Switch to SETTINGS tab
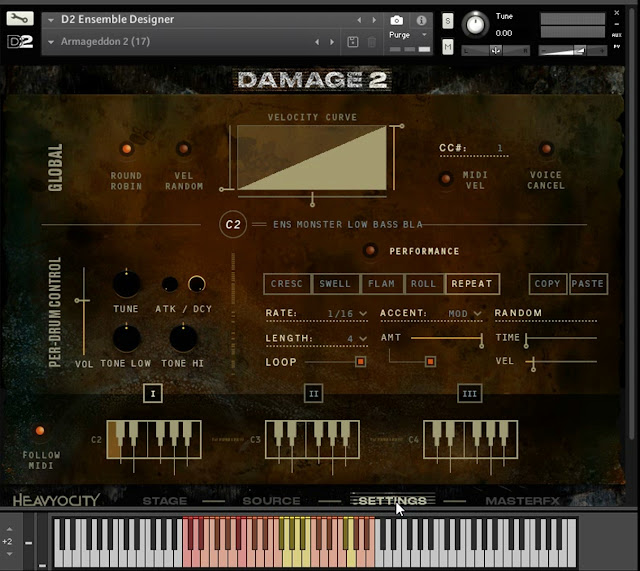This screenshot has height=571, width=640. coord(392,501)
